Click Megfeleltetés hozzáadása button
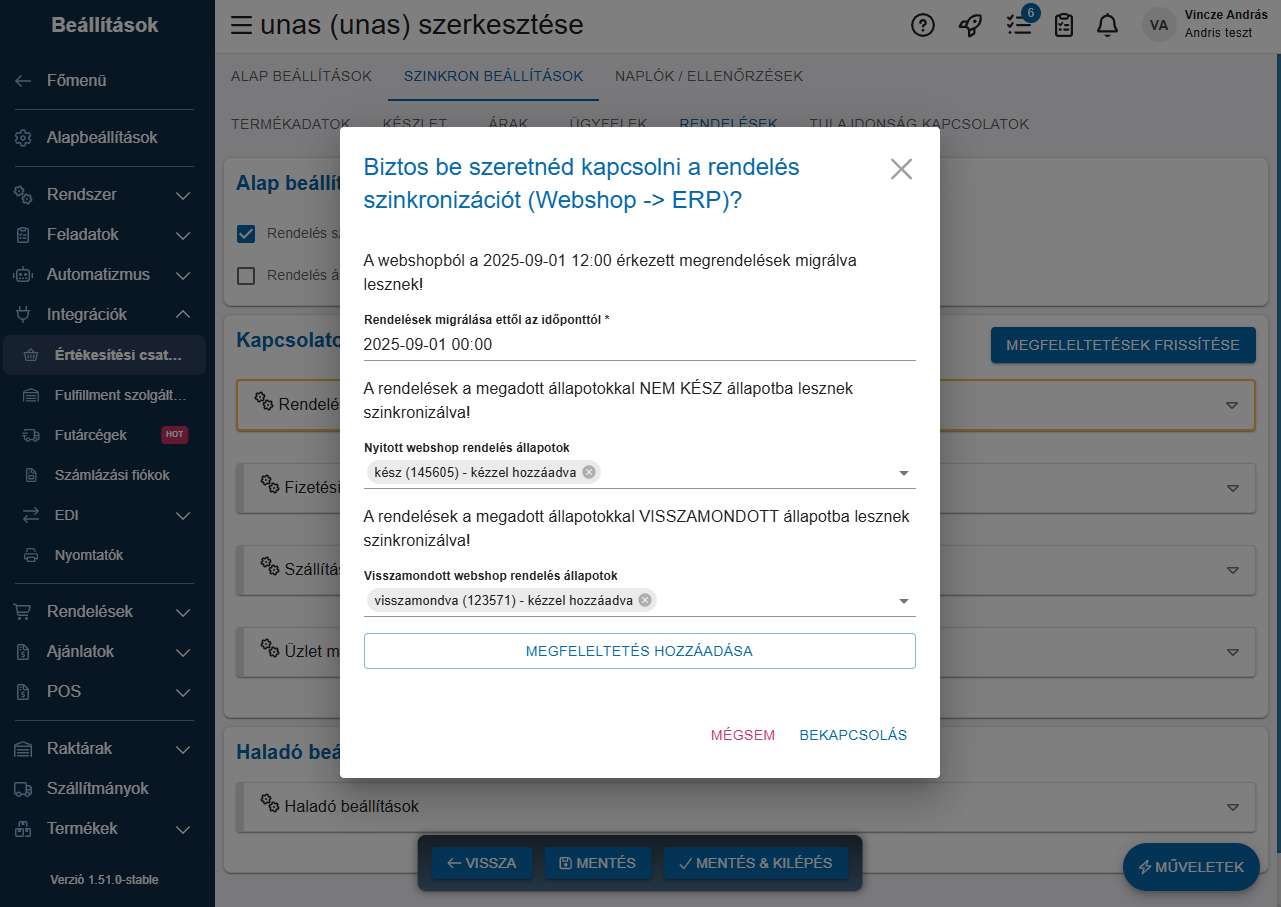 click(639, 651)
